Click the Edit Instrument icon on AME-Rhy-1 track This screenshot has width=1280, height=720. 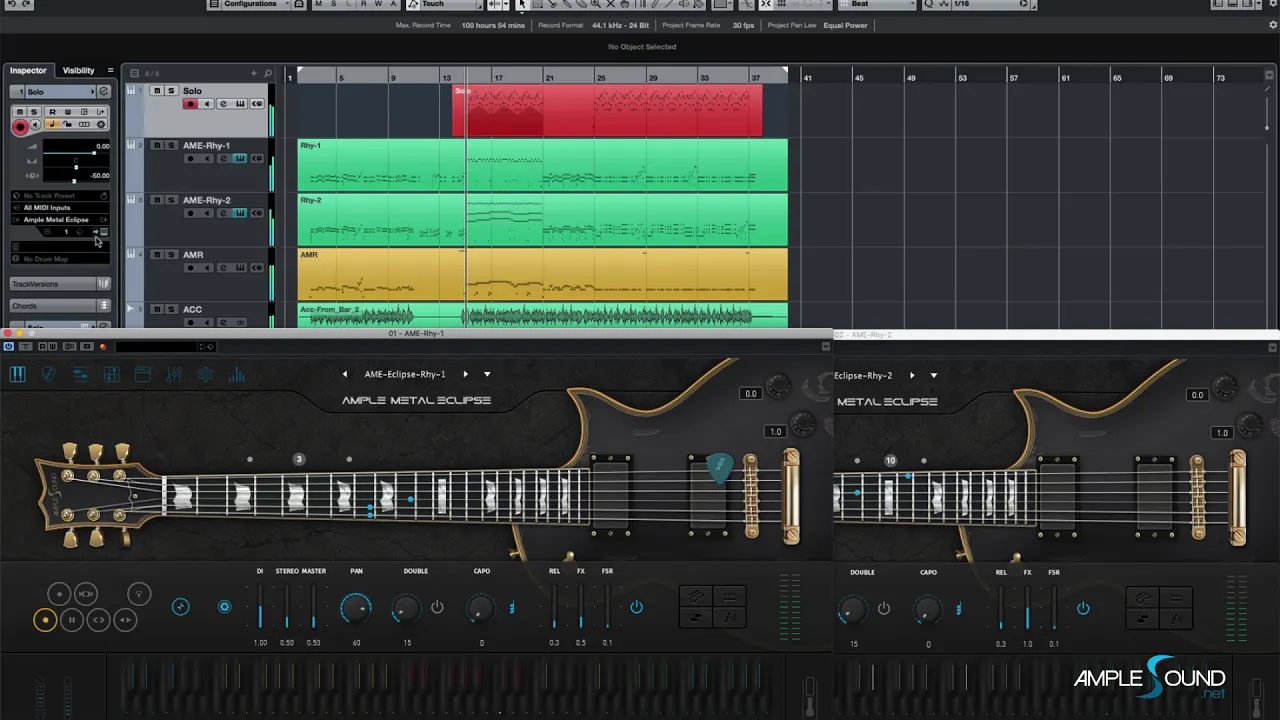(x=240, y=158)
